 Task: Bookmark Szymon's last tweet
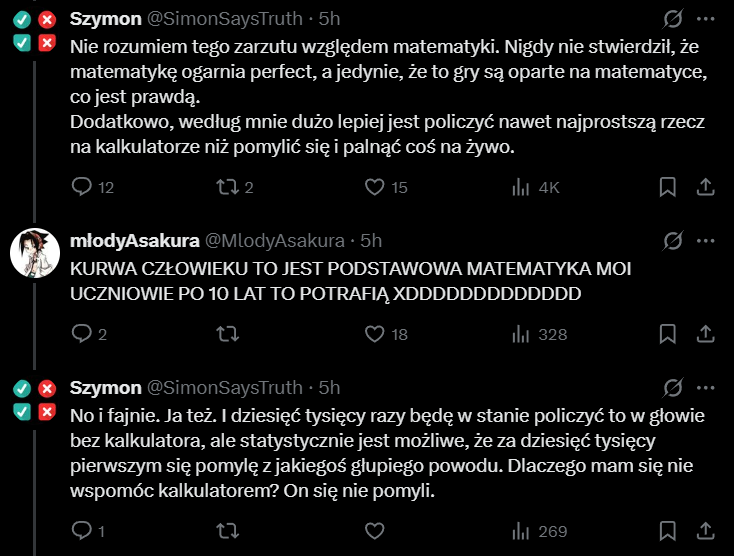(667, 530)
